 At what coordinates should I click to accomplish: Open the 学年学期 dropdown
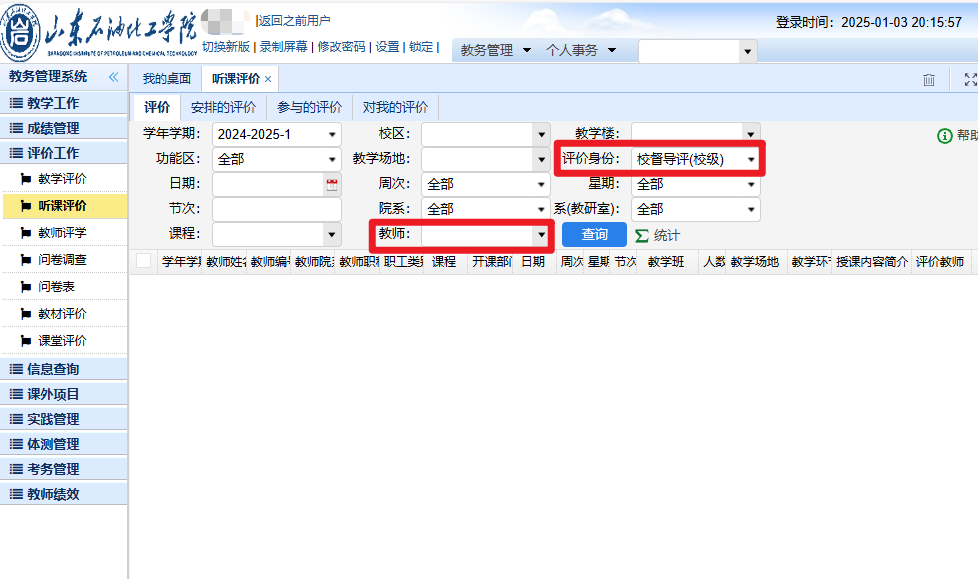[332, 134]
